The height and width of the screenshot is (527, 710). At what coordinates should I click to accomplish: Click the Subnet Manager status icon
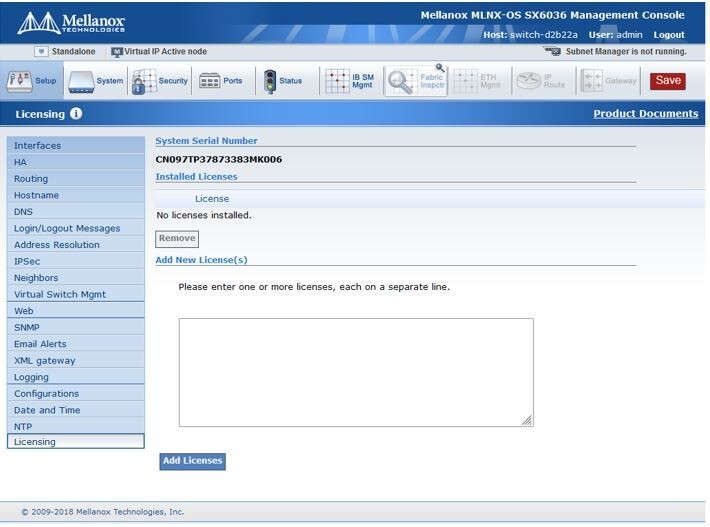click(x=552, y=51)
